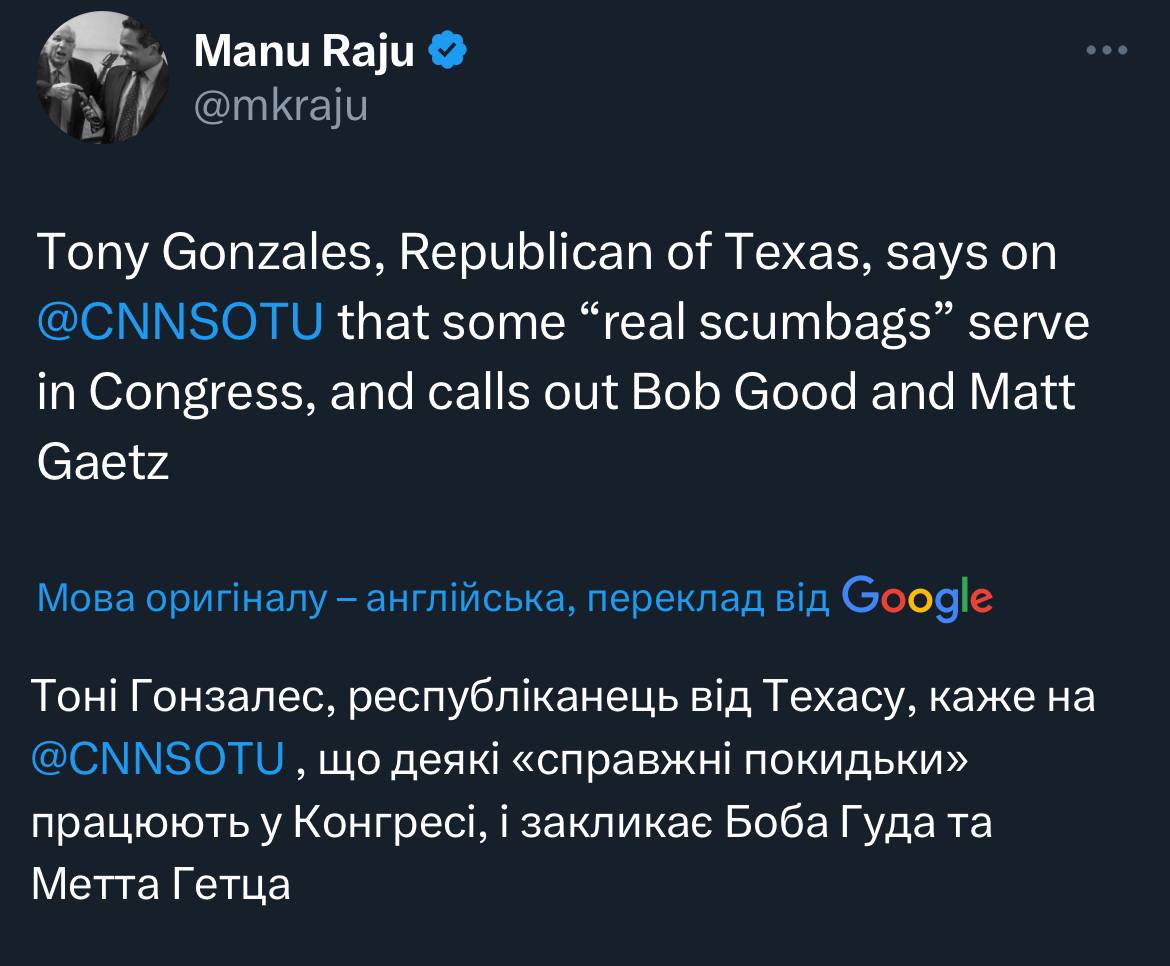The width and height of the screenshot is (1170, 966).
Task: Open the @mkraju handle link
Action: tap(280, 106)
